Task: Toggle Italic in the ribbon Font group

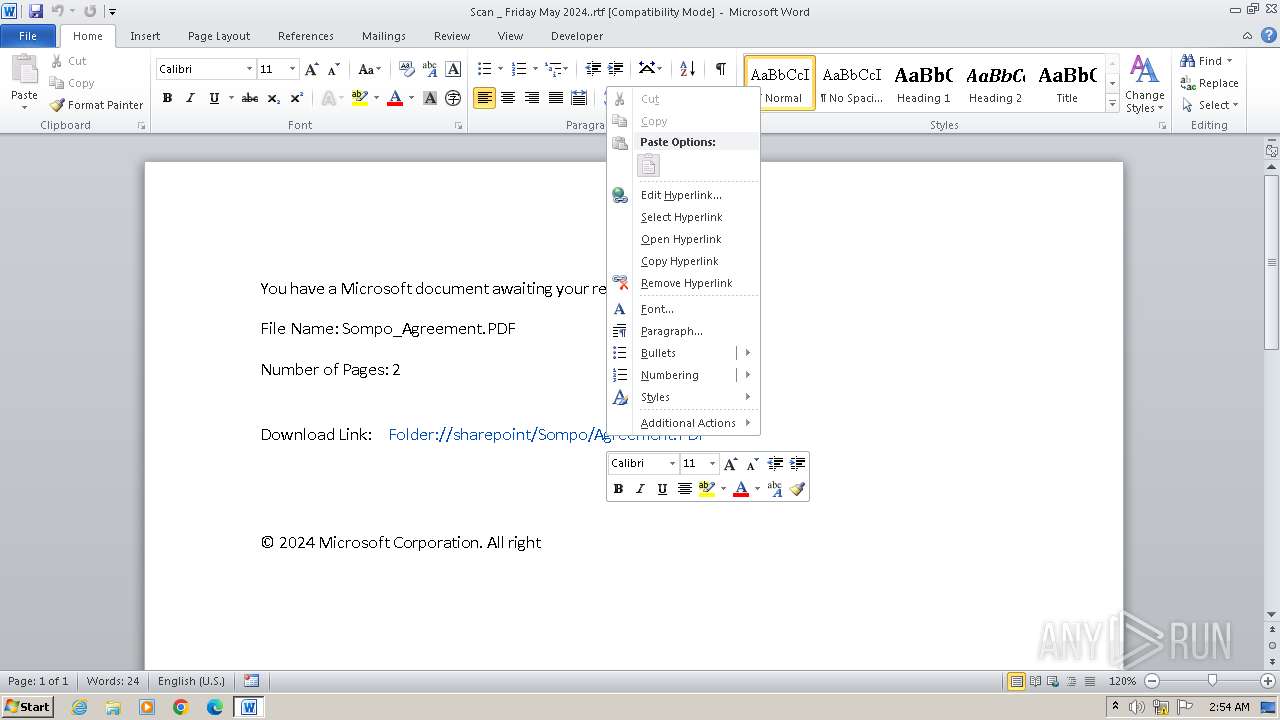Action: click(x=190, y=98)
